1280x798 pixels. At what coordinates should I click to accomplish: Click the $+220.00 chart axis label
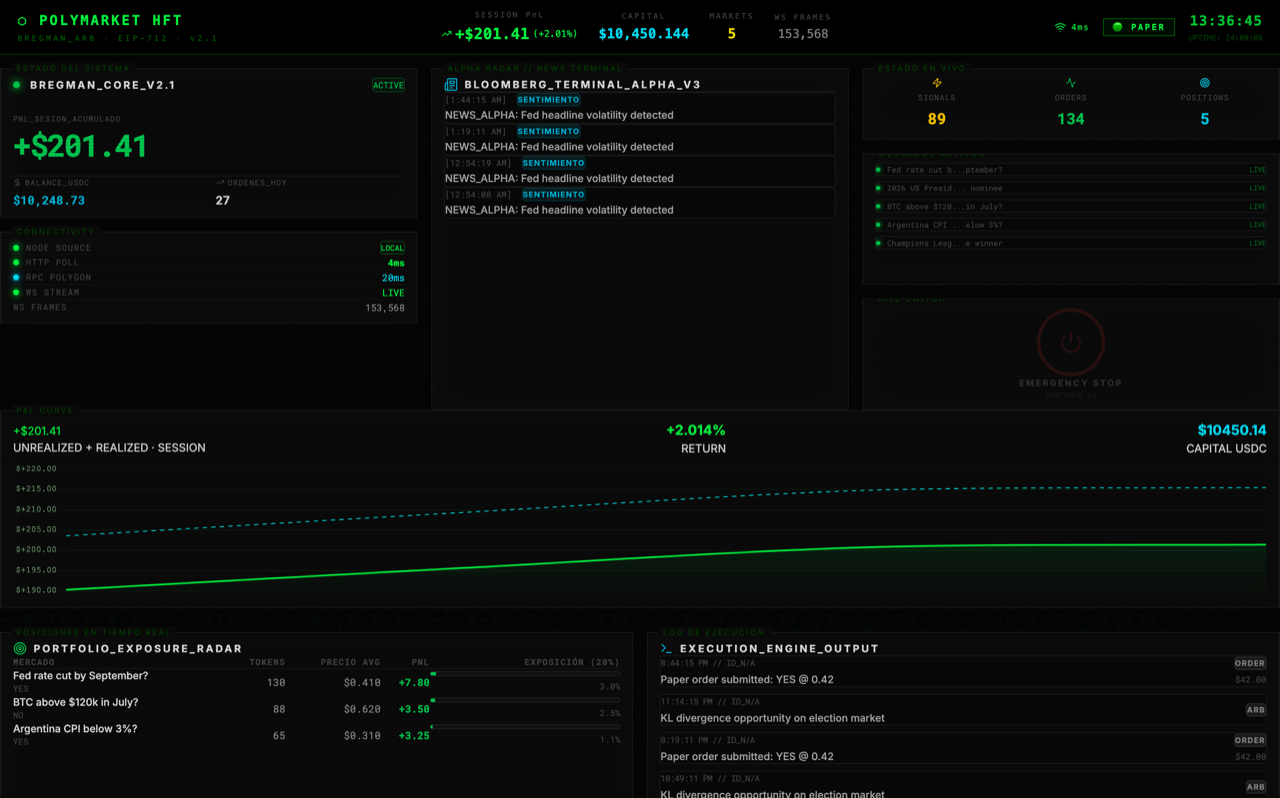[x=36, y=469]
